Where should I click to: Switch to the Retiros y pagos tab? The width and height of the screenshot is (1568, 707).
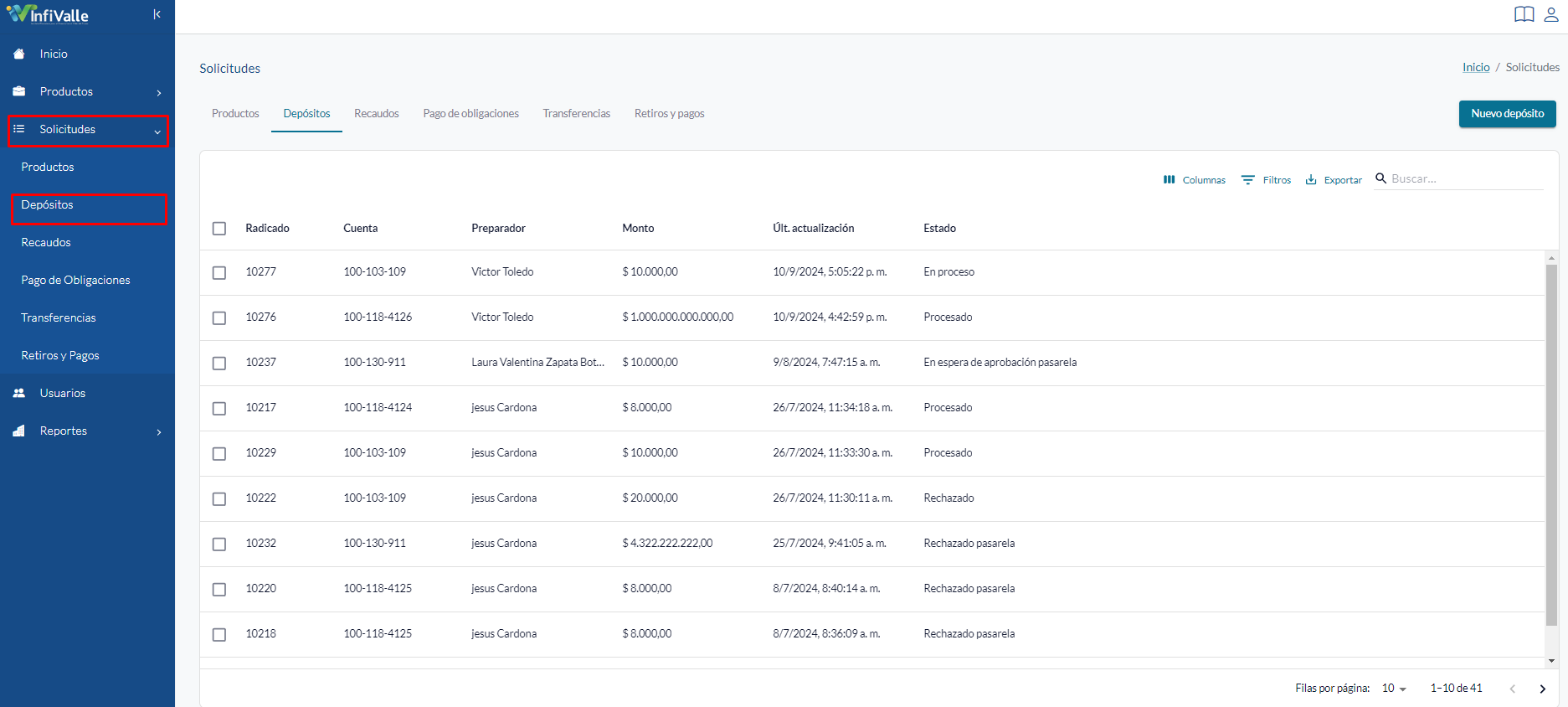(x=669, y=113)
